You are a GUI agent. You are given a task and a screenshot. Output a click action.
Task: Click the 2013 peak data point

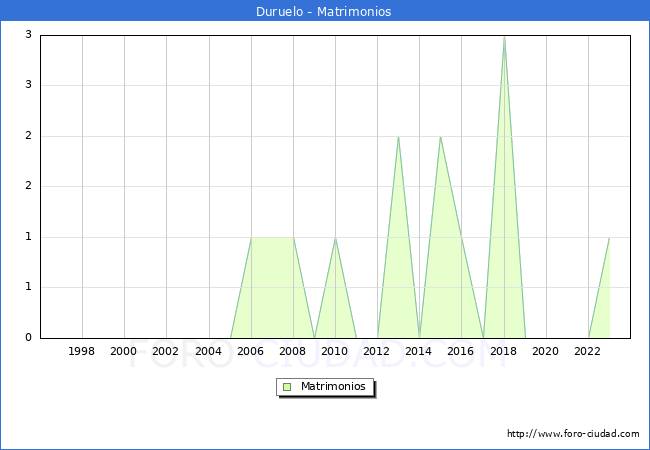(x=398, y=137)
